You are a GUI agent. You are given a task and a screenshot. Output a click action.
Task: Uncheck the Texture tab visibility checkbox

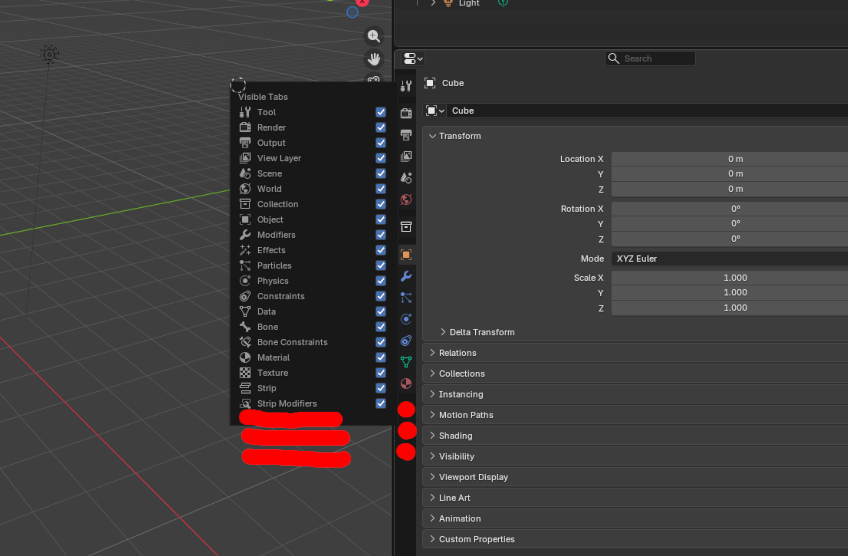pos(381,373)
